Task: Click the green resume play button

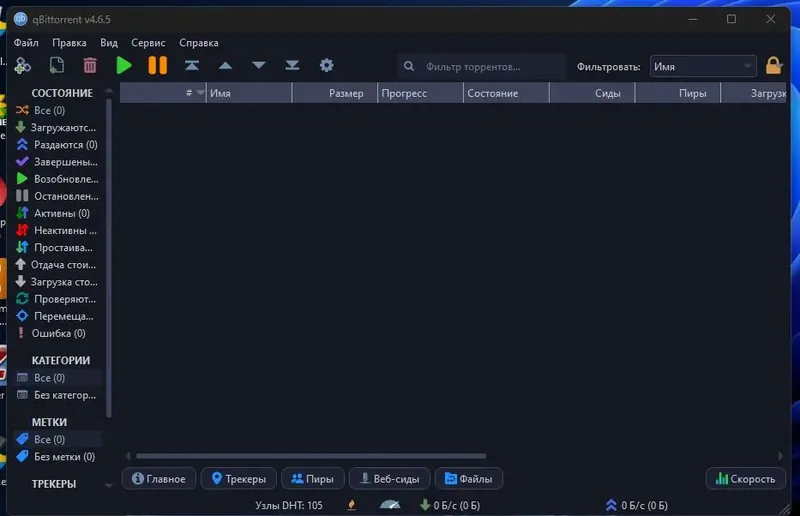Action: tap(123, 65)
